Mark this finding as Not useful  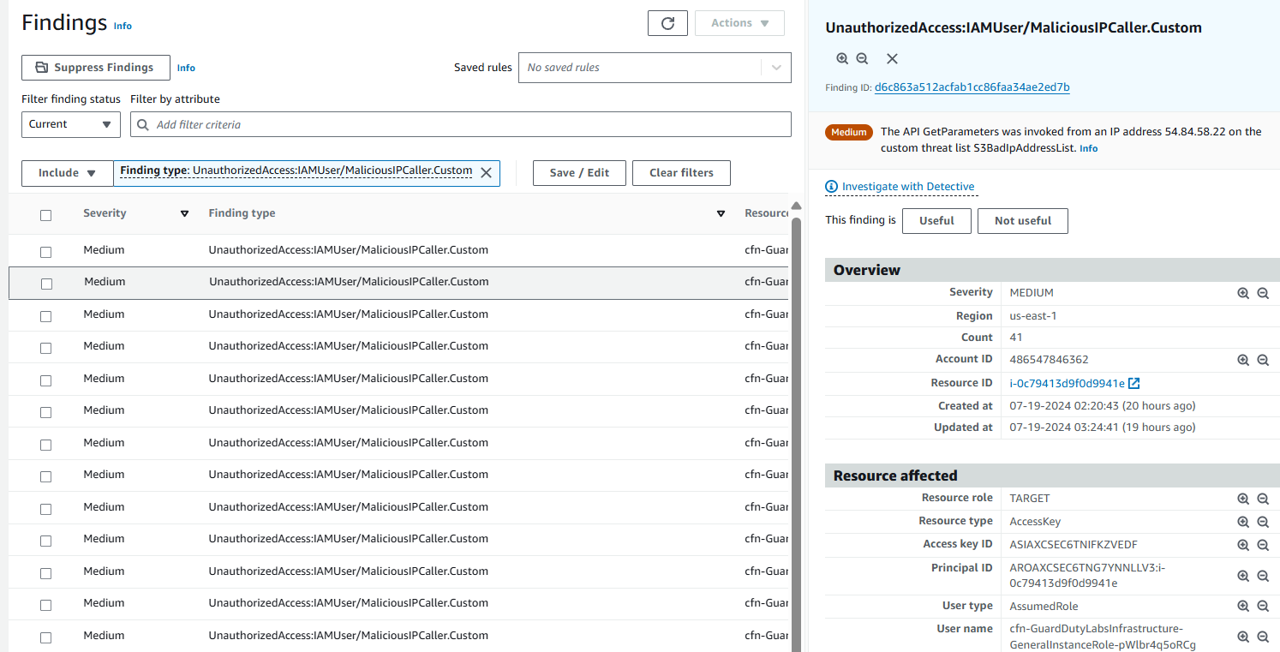pyautogui.click(x=1023, y=221)
